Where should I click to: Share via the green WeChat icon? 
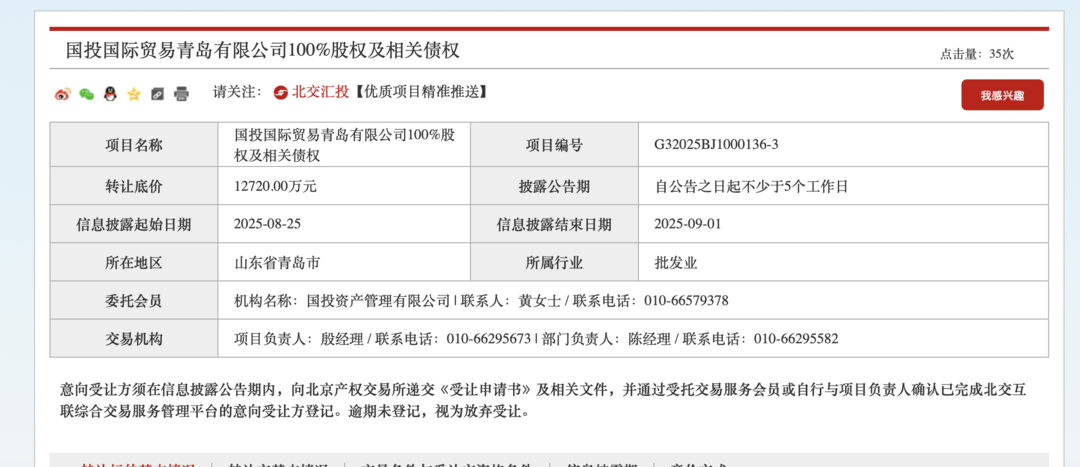click(86, 94)
